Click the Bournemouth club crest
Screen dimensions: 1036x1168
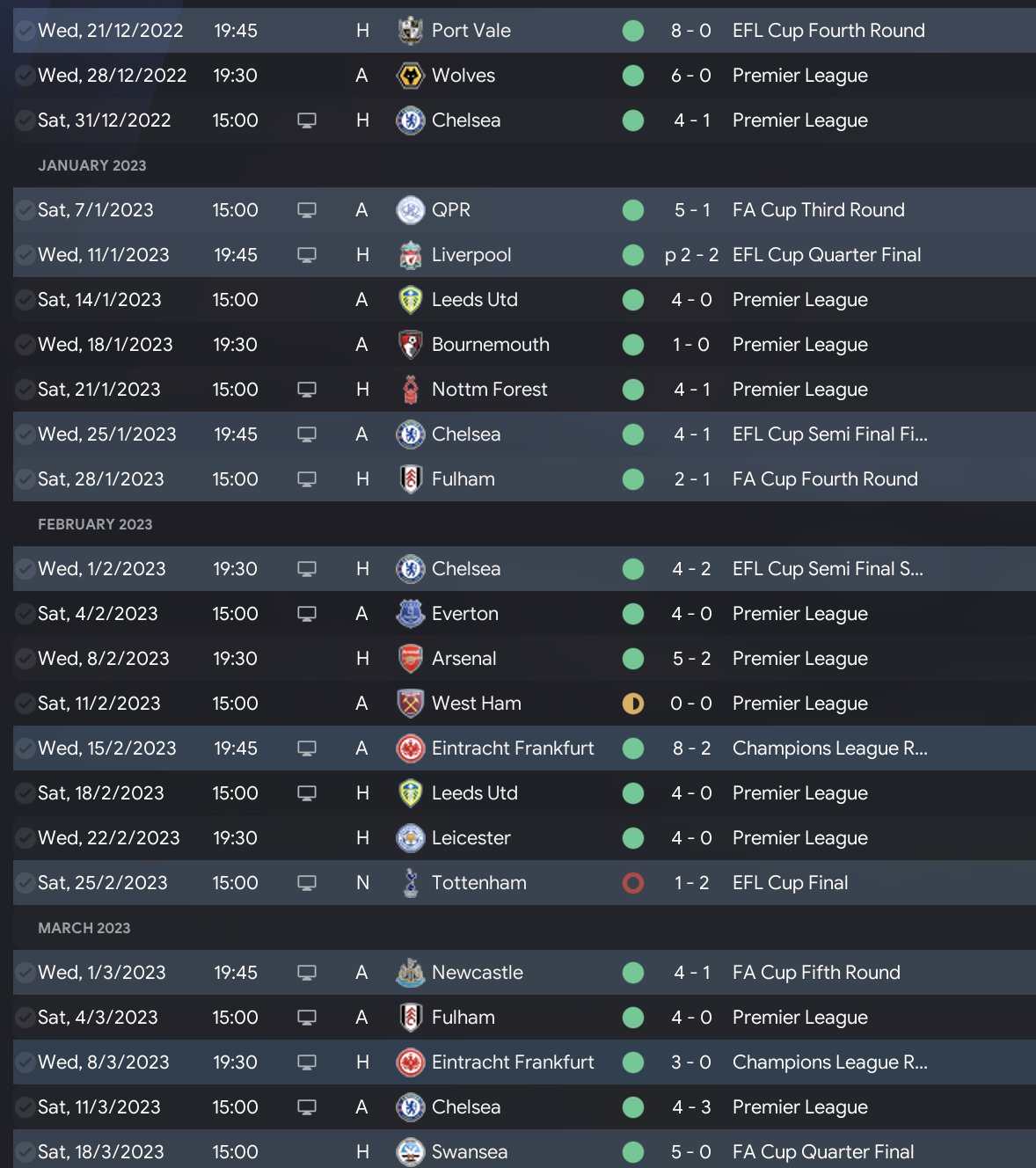pyautogui.click(x=410, y=345)
